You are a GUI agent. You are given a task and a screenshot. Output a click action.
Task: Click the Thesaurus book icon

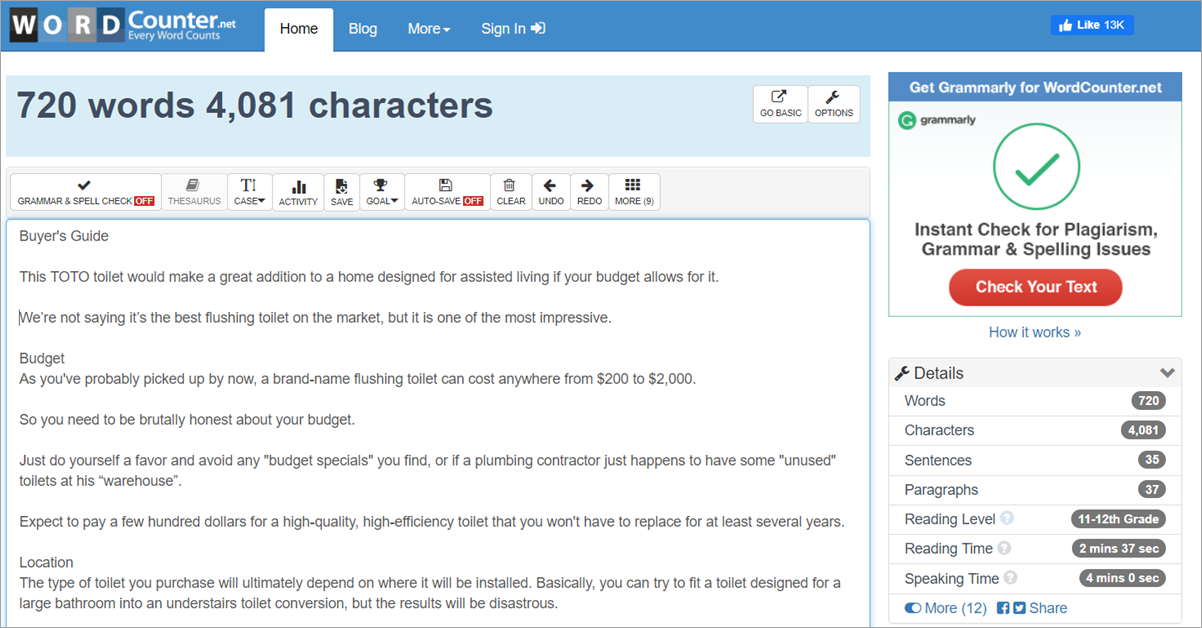pos(194,186)
